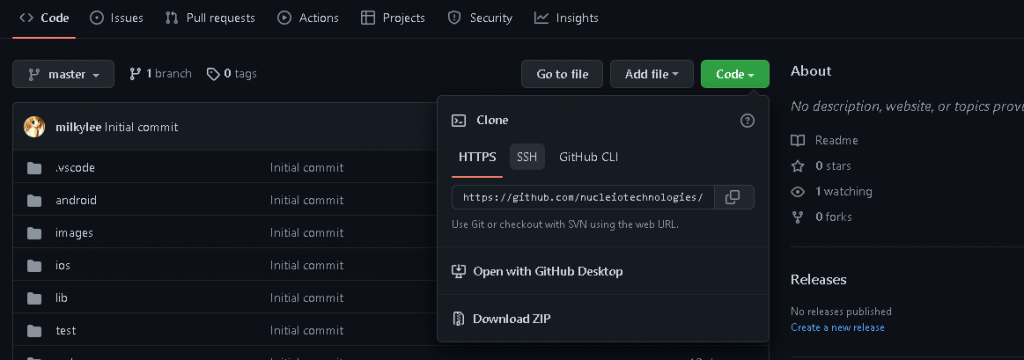
Task: Click the folder icon beside lib
Action: [35, 299]
